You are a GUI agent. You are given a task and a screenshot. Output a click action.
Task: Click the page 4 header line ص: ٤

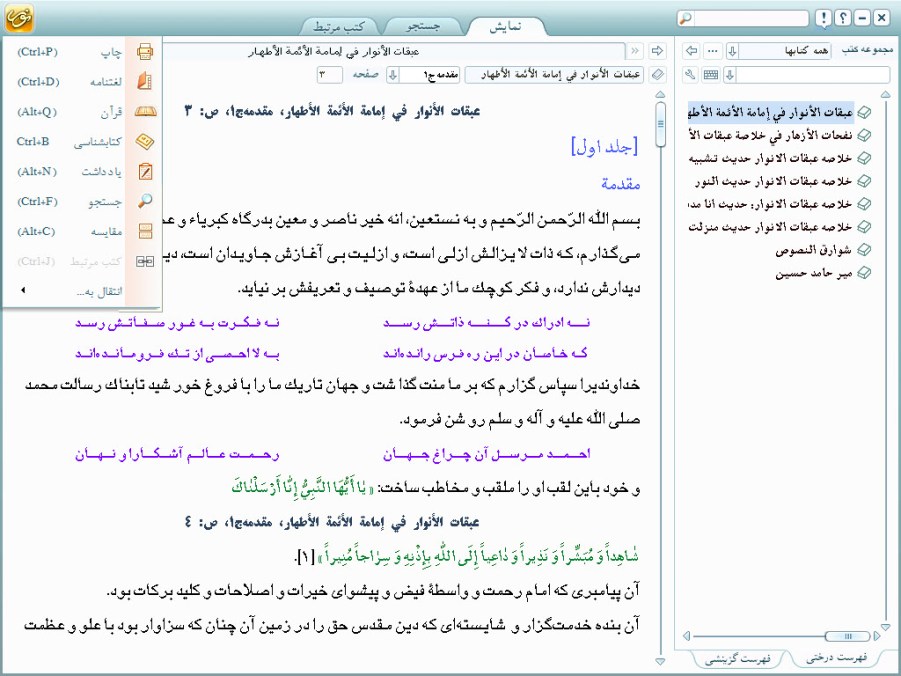tap(332, 523)
